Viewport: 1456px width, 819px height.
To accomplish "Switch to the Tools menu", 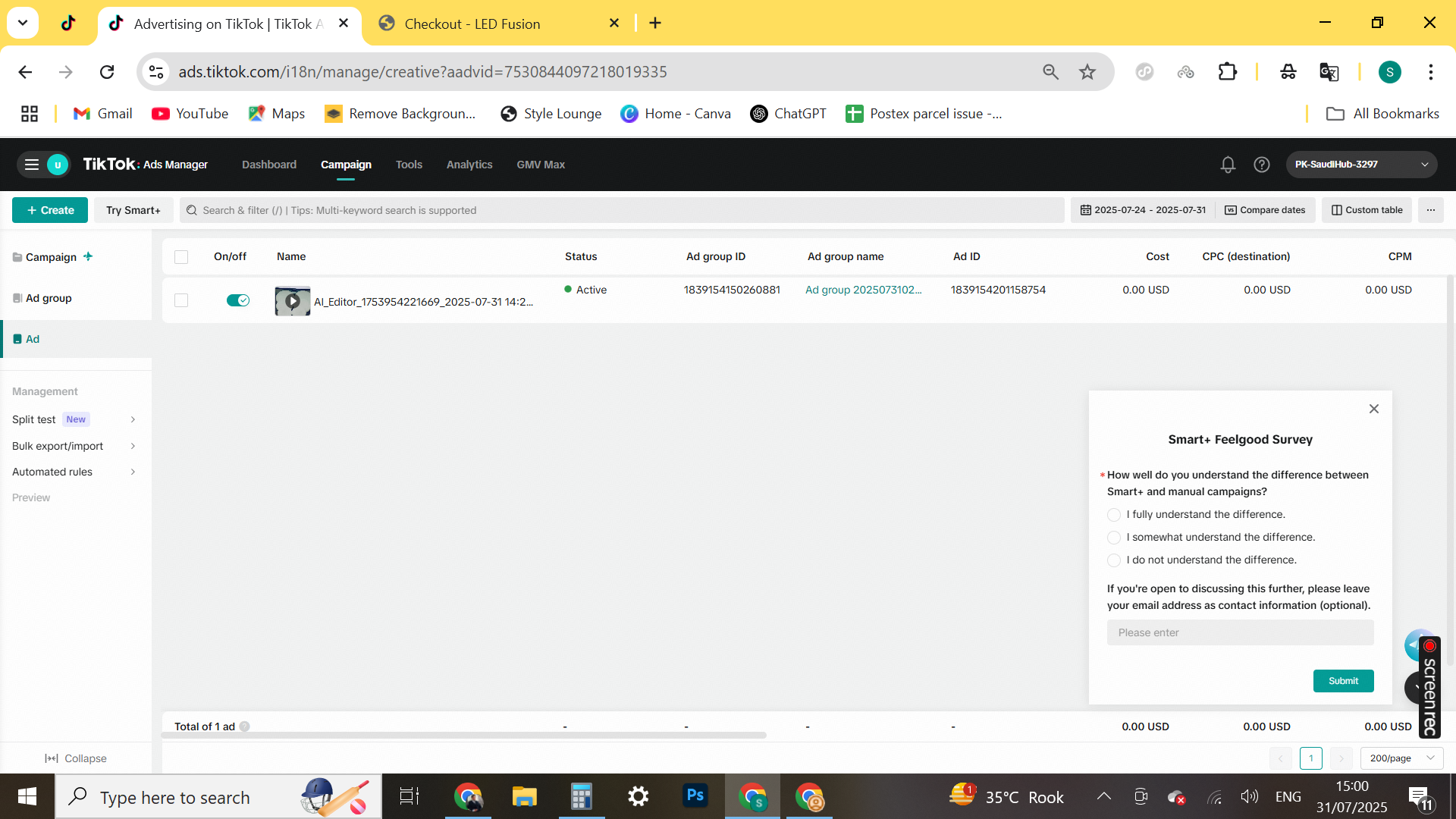I will click(x=409, y=165).
